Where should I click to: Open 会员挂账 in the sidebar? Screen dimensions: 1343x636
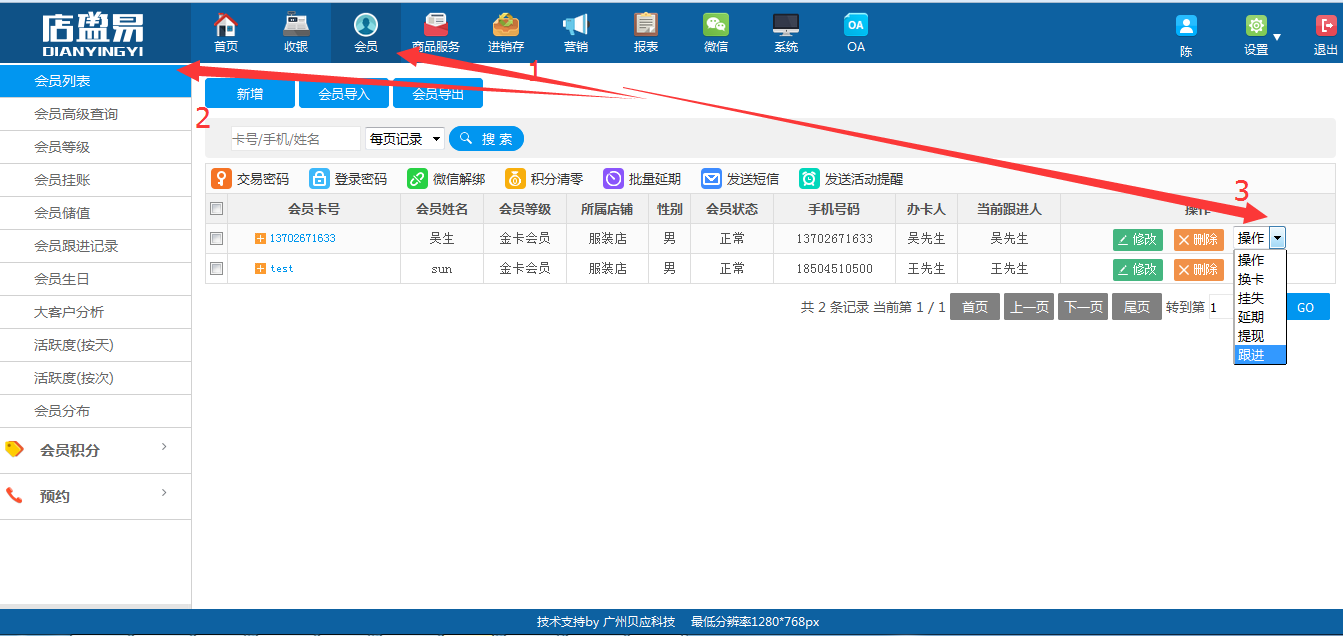pyautogui.click(x=95, y=180)
